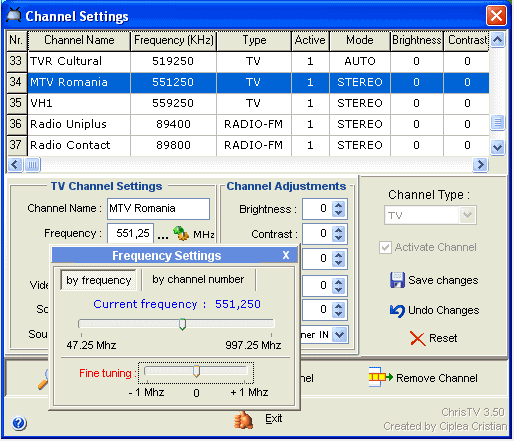Increase Brightness with the stepper arrows
The height and width of the screenshot is (441, 514).
pyautogui.click(x=339, y=205)
